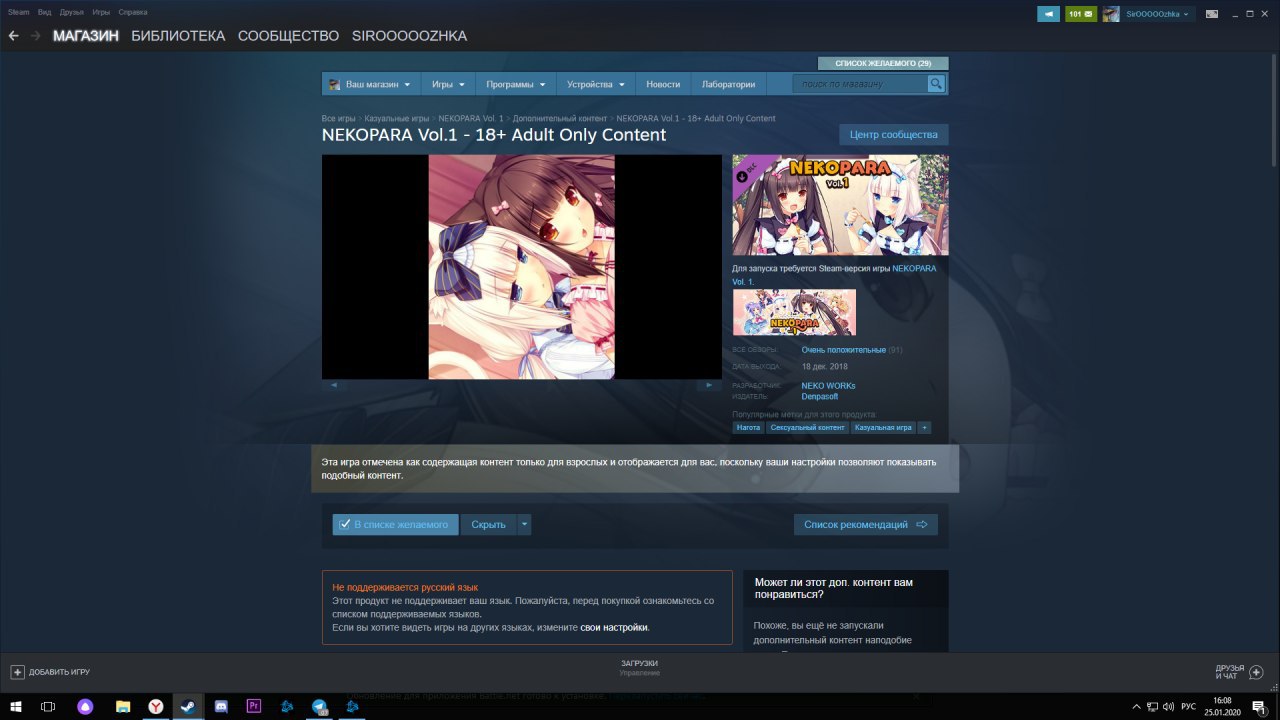
Task: Open 'Лаборатории' in the store navigation
Action: (x=729, y=84)
